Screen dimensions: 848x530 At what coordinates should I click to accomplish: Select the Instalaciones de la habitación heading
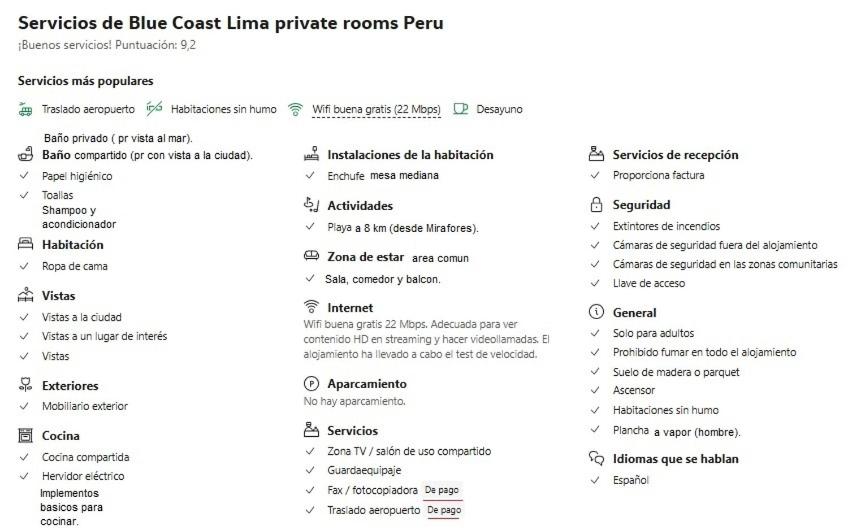[x=410, y=155]
